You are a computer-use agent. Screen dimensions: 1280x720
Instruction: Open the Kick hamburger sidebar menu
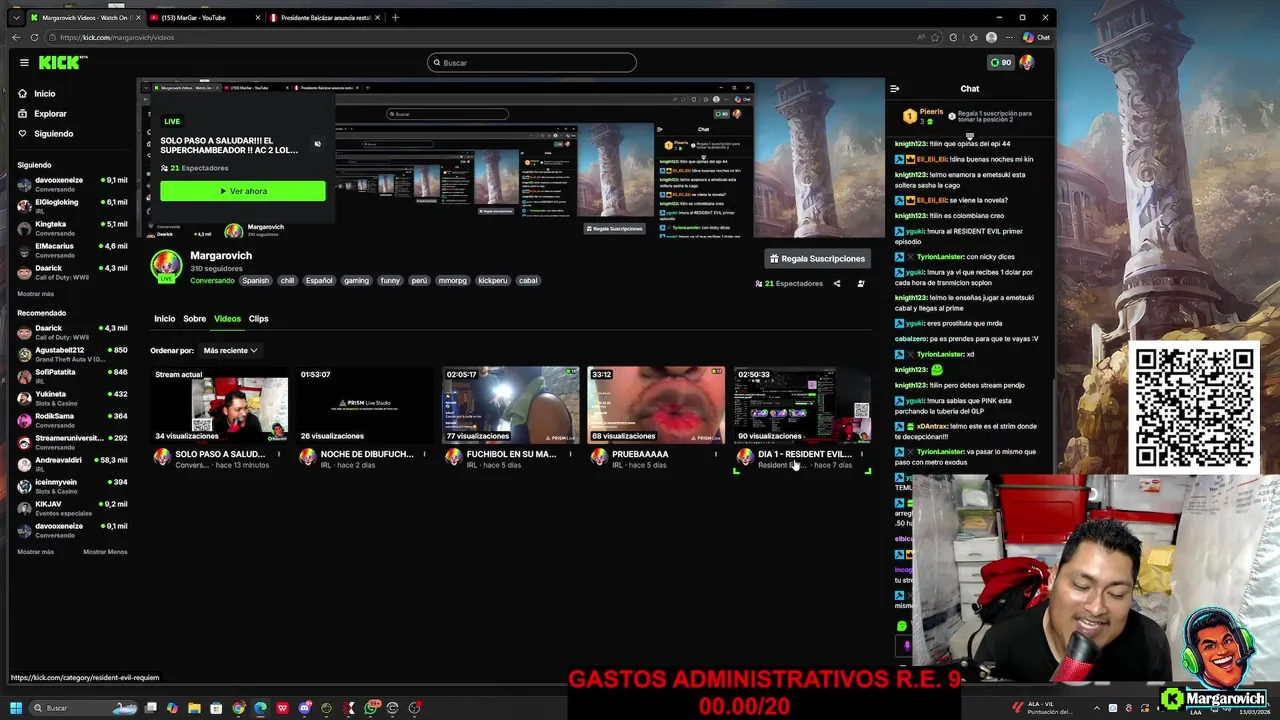(24, 62)
